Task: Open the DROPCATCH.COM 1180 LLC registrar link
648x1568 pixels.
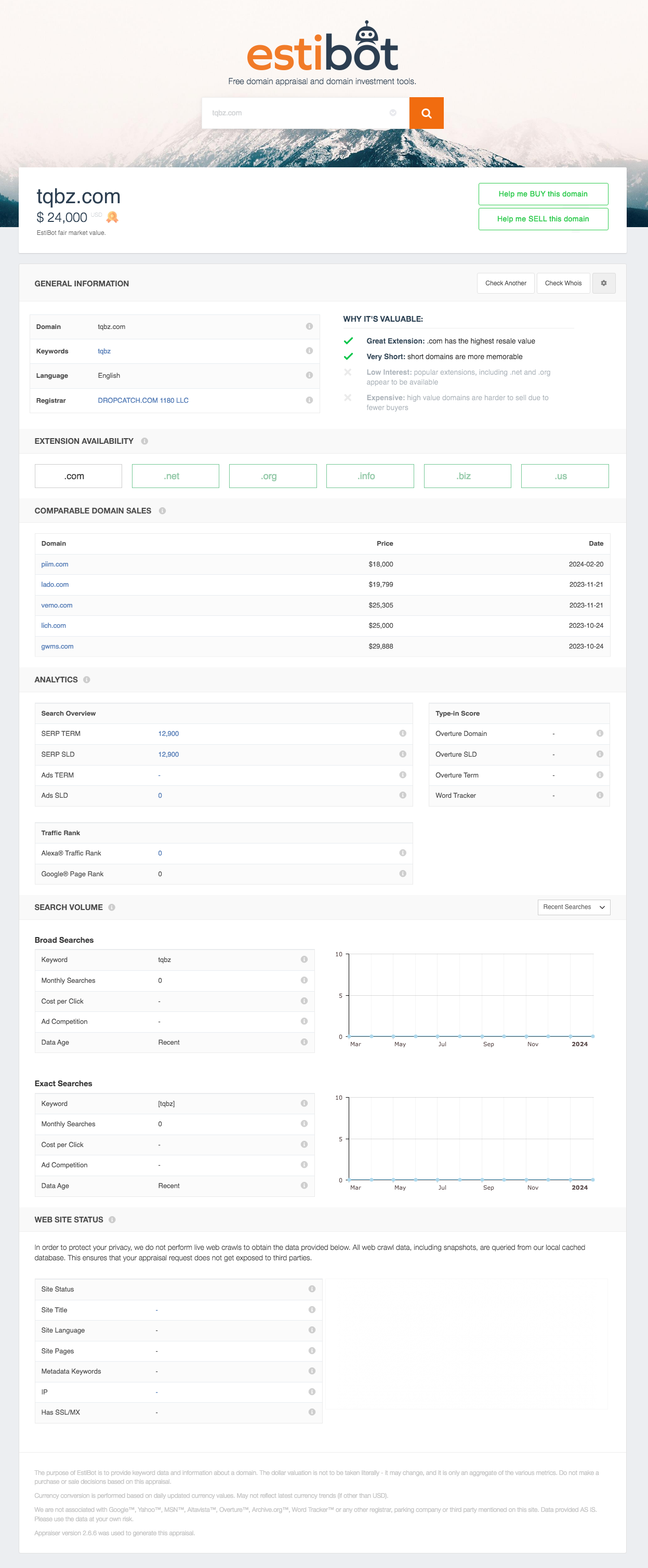Action: (143, 401)
